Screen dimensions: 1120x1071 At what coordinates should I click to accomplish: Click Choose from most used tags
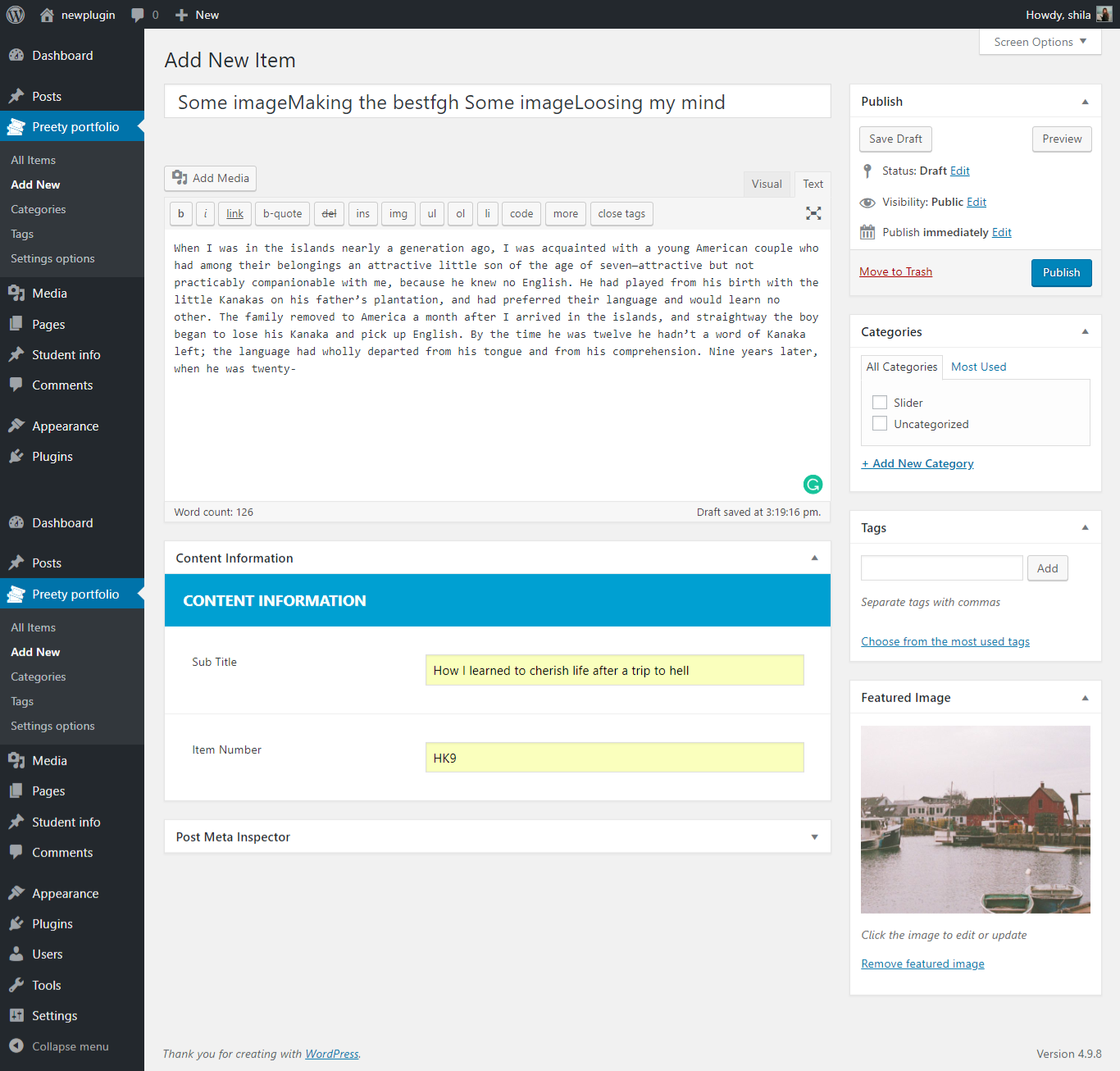[x=945, y=642]
